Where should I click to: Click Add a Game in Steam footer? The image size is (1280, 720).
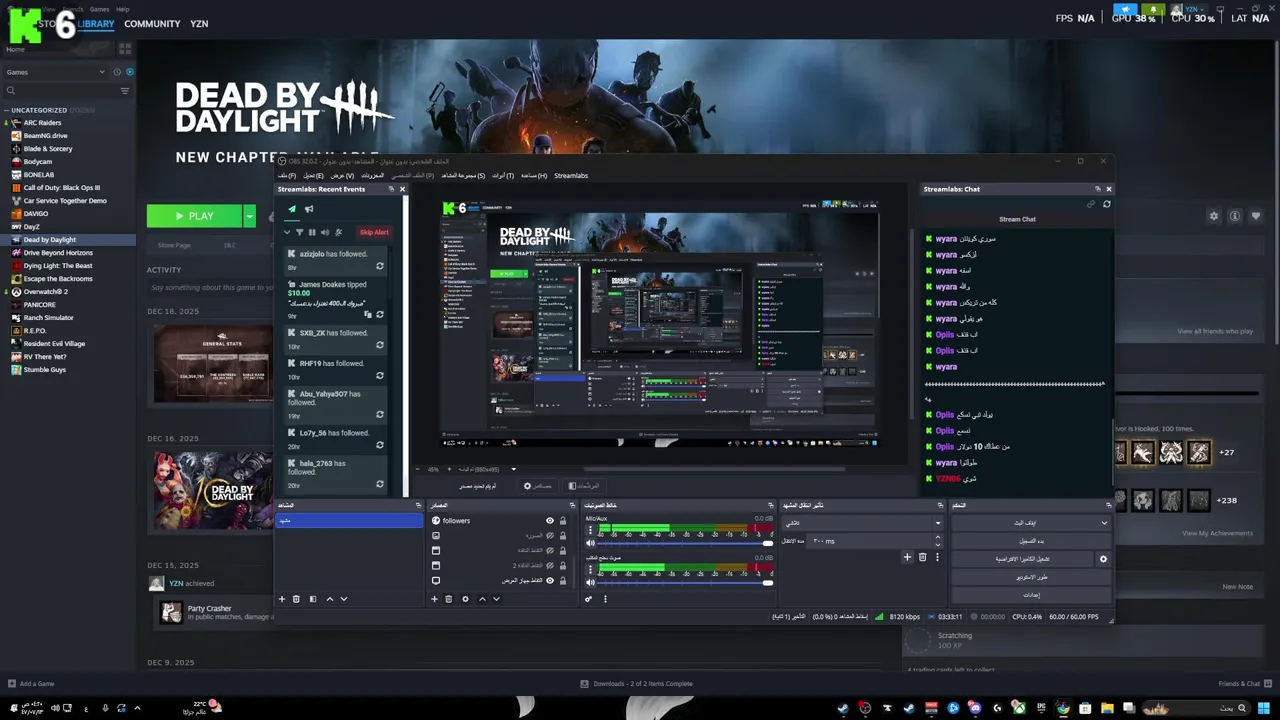click(x=31, y=684)
